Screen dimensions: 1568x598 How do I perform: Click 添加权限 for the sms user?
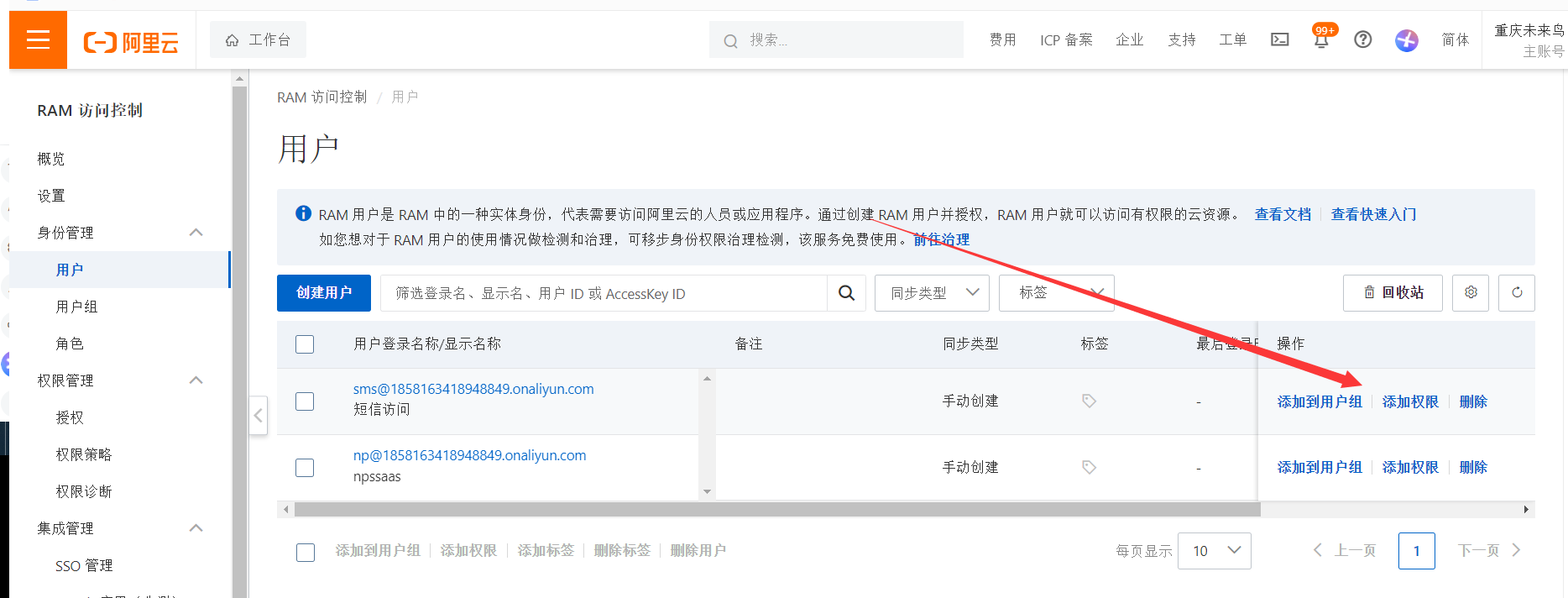(x=1410, y=401)
